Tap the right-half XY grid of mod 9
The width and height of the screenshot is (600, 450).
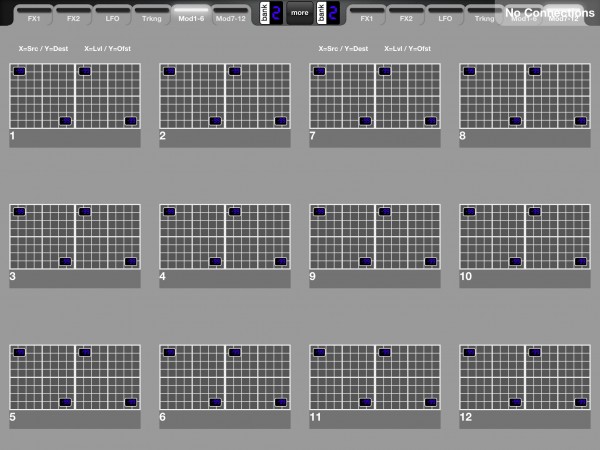coord(408,236)
